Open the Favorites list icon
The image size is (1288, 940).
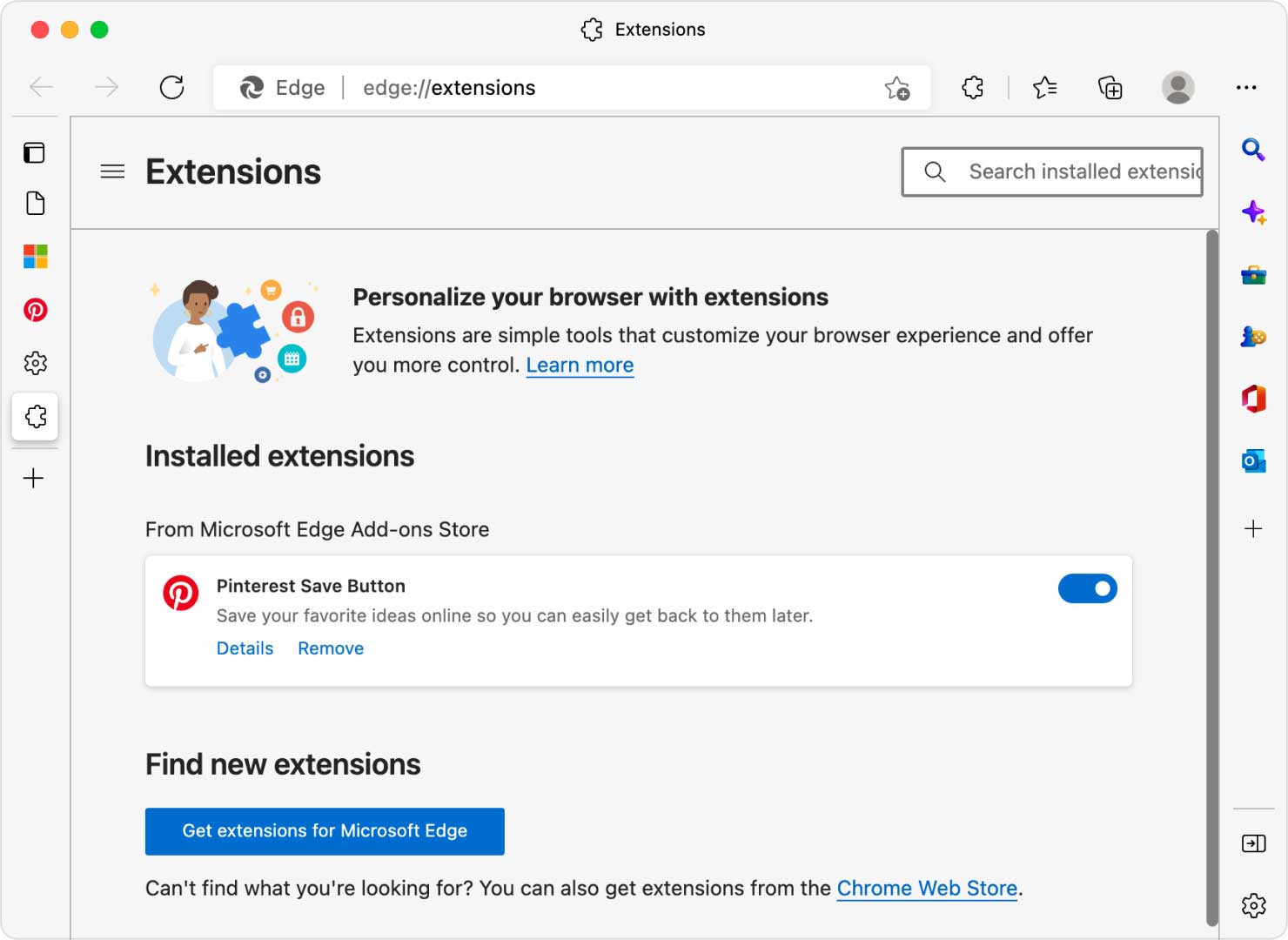click(x=1044, y=87)
